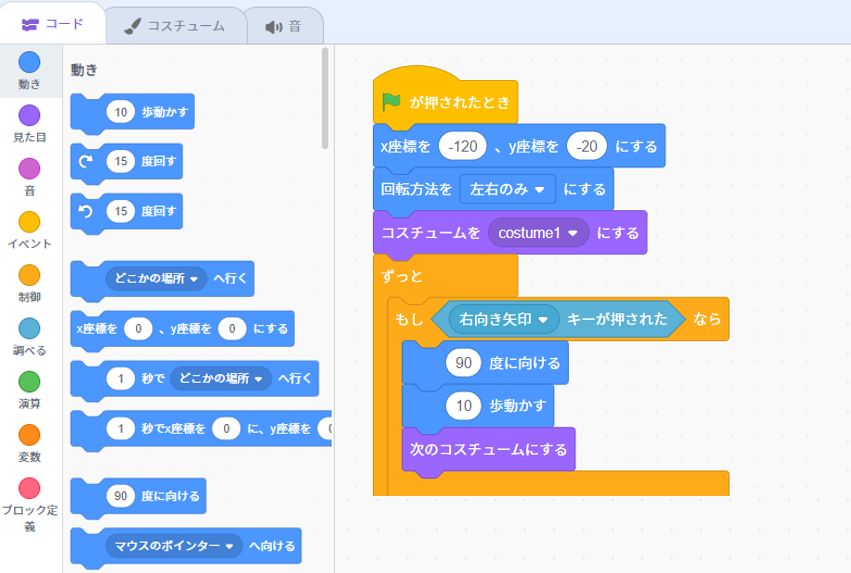Select the 制御 (Control) category circle
Image resolution: width=851 pixels, height=573 pixels.
click(x=29, y=275)
